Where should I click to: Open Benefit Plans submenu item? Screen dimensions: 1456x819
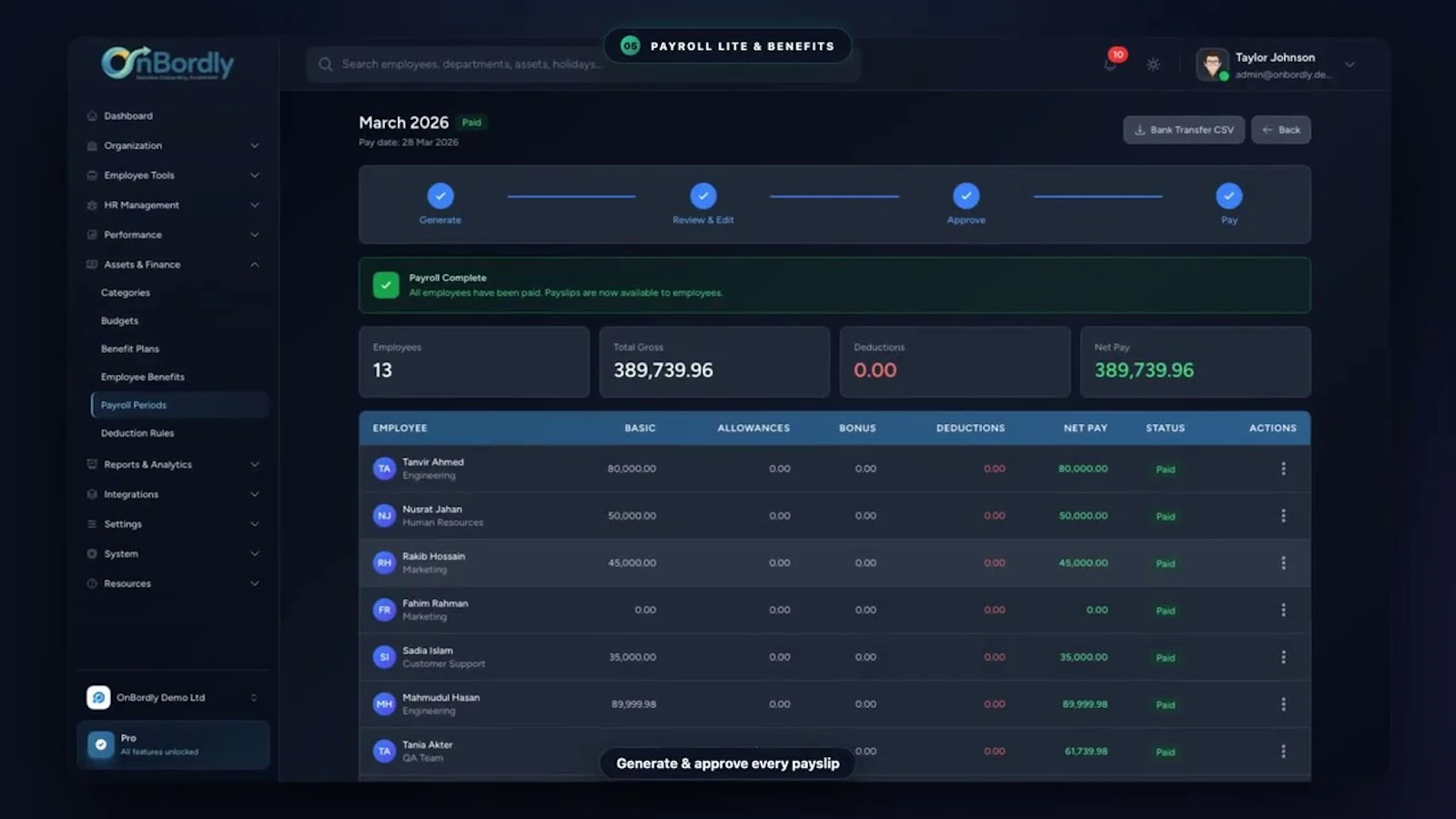[x=130, y=349]
